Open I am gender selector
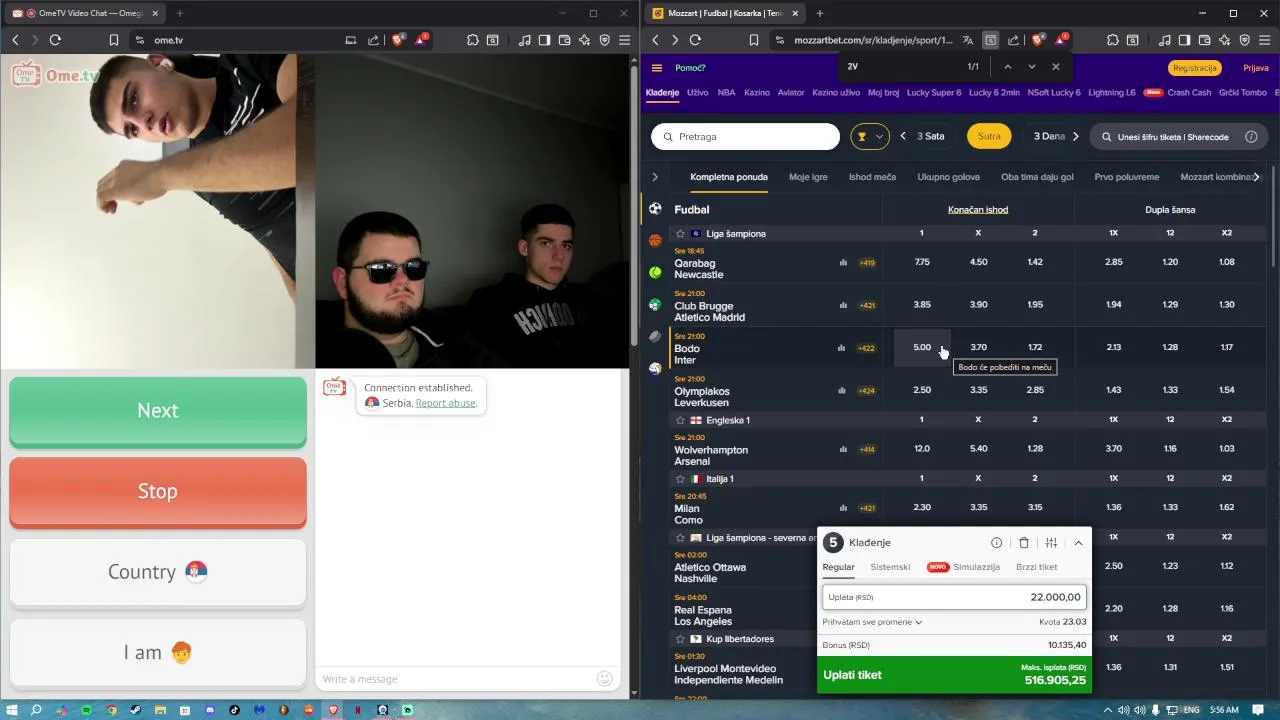The height and width of the screenshot is (720, 1280). pyautogui.click(x=158, y=652)
